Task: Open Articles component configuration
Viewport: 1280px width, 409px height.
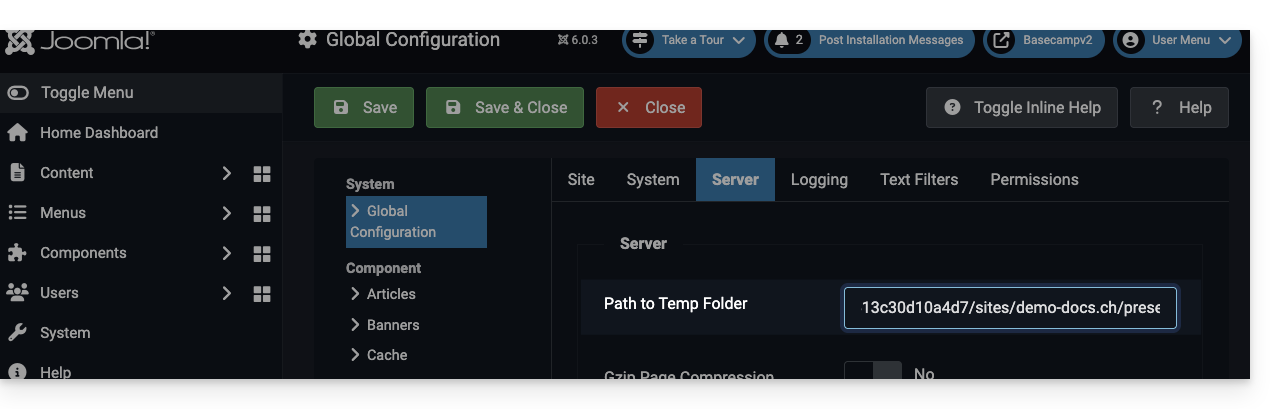Action: (x=390, y=294)
